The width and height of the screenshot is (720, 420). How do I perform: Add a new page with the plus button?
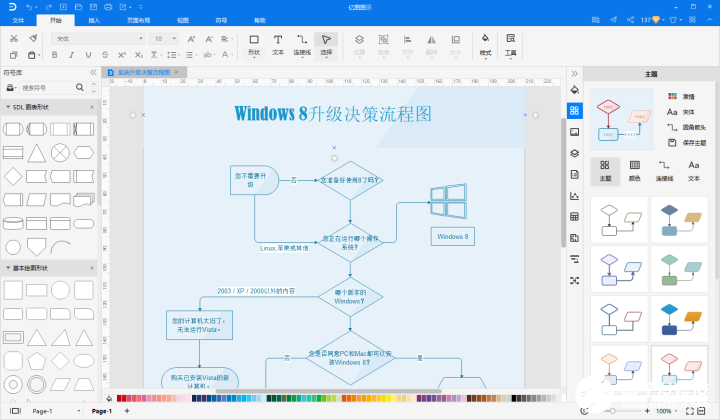[127, 411]
